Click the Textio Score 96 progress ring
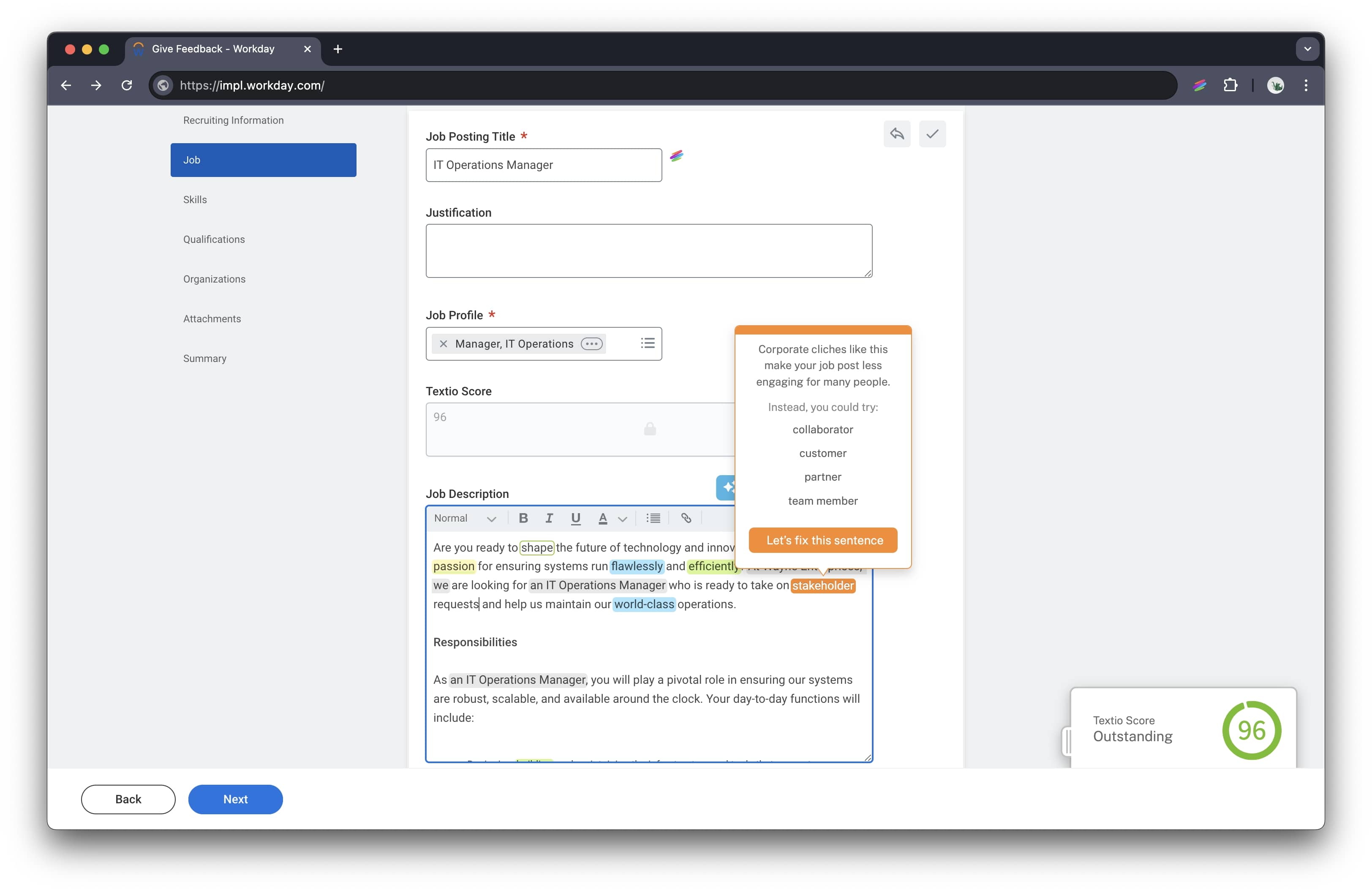The image size is (1372, 892). click(x=1251, y=730)
